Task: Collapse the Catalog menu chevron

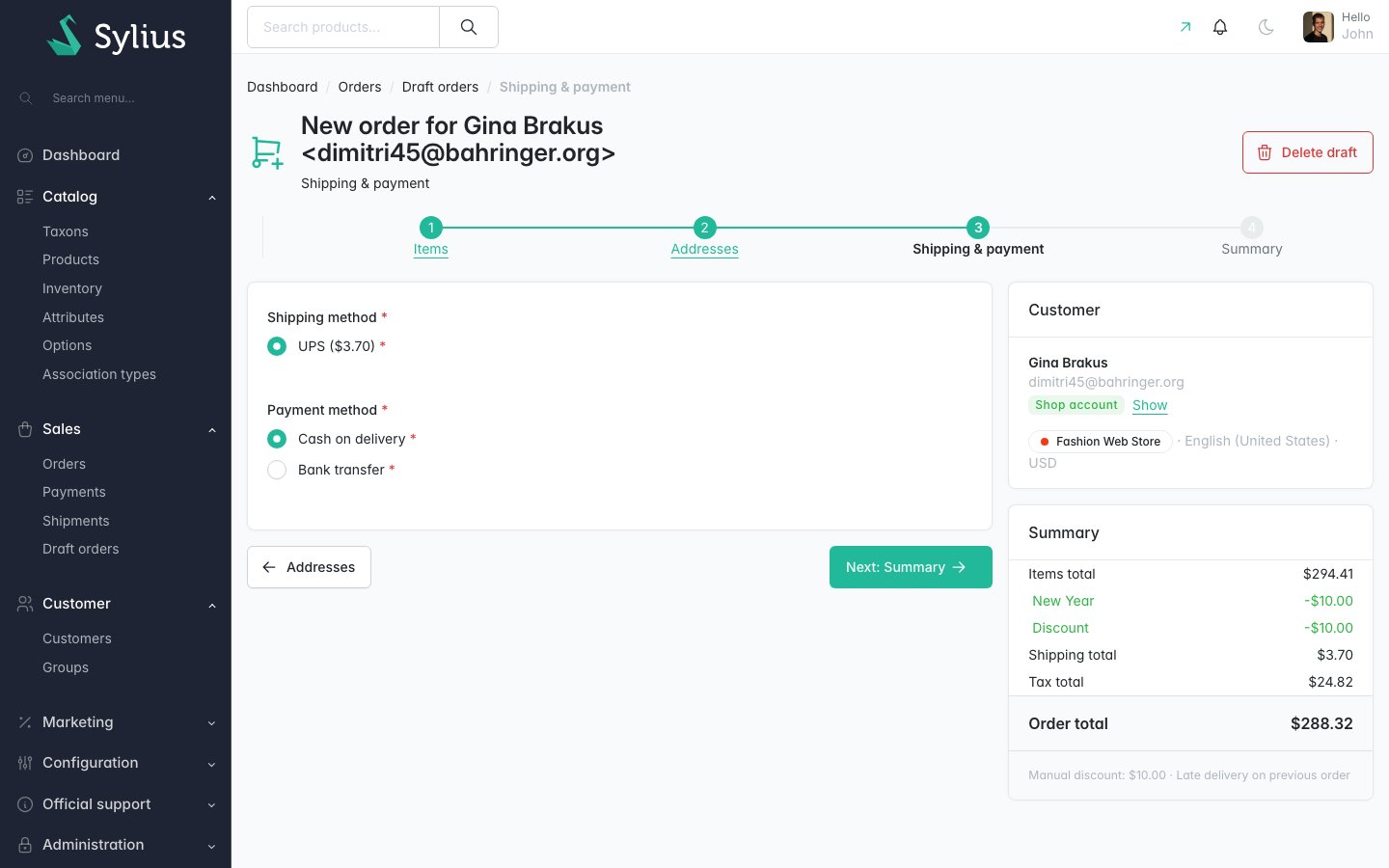Action: [x=212, y=198]
